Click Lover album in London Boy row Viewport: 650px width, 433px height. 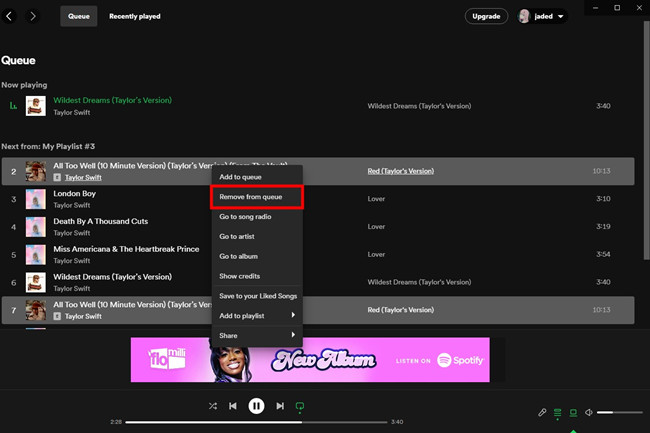click(376, 199)
